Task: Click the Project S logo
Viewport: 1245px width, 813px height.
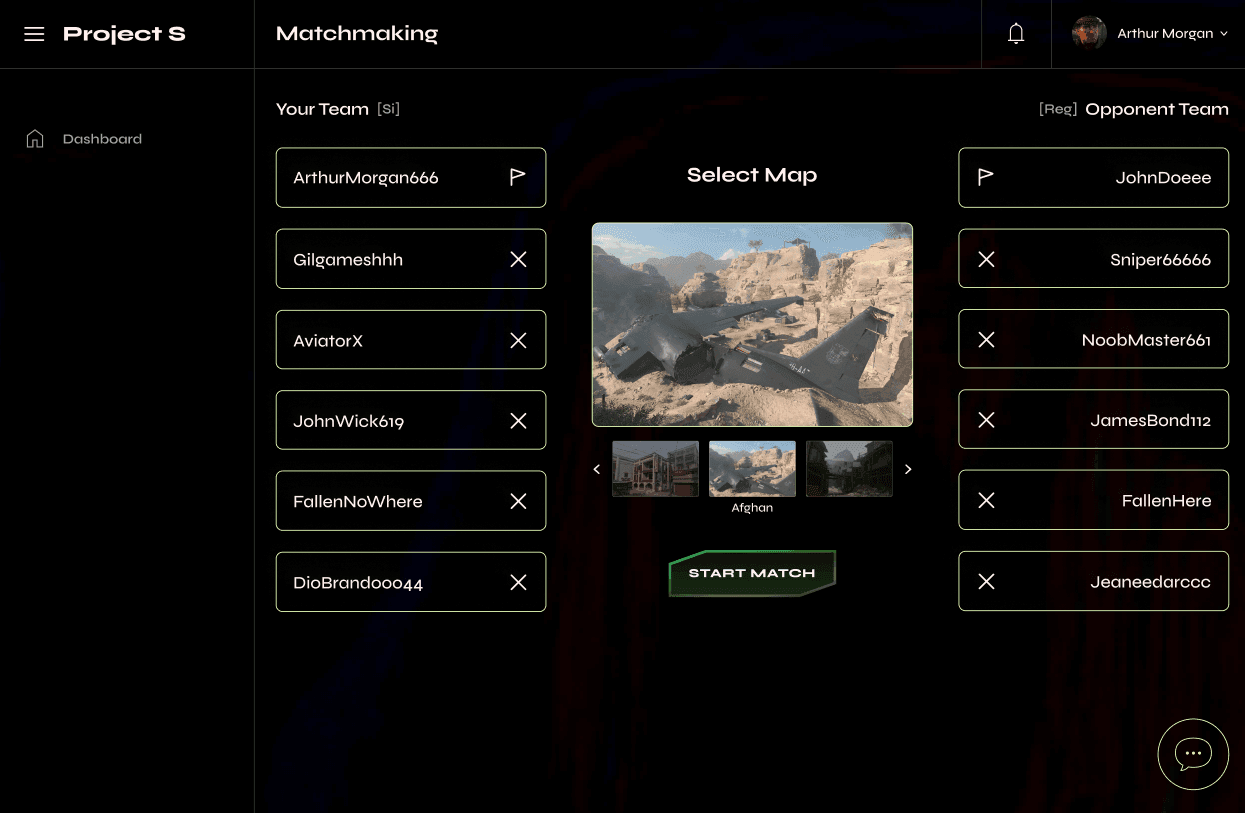Action: (x=124, y=33)
